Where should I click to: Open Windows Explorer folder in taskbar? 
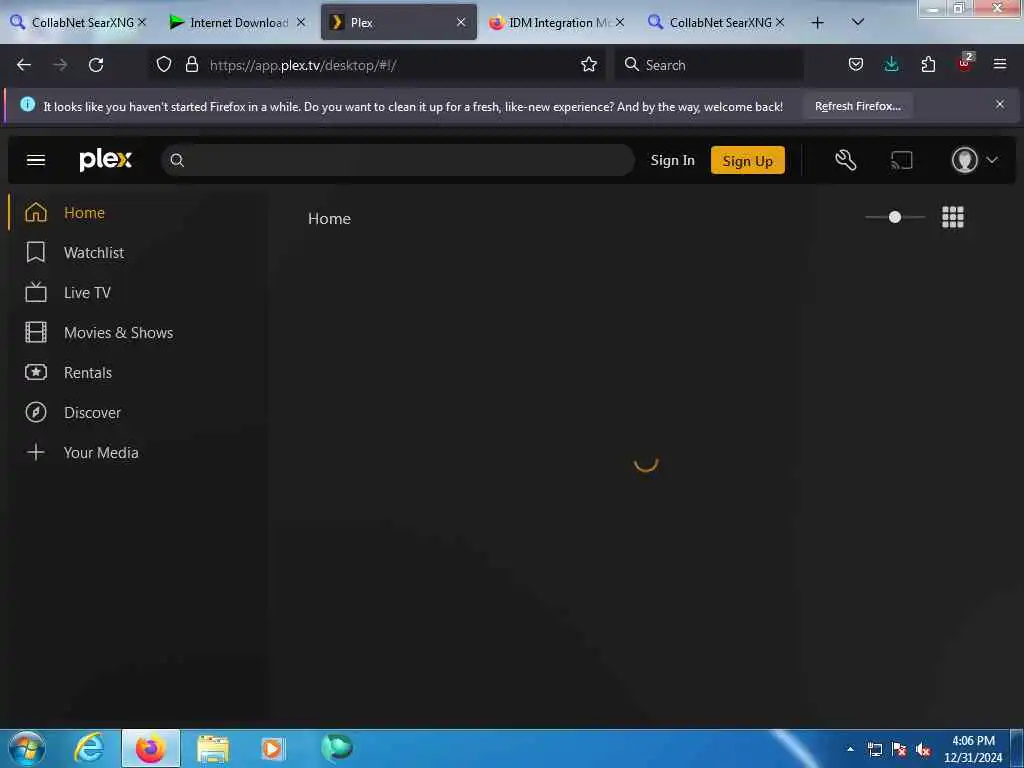(213, 749)
